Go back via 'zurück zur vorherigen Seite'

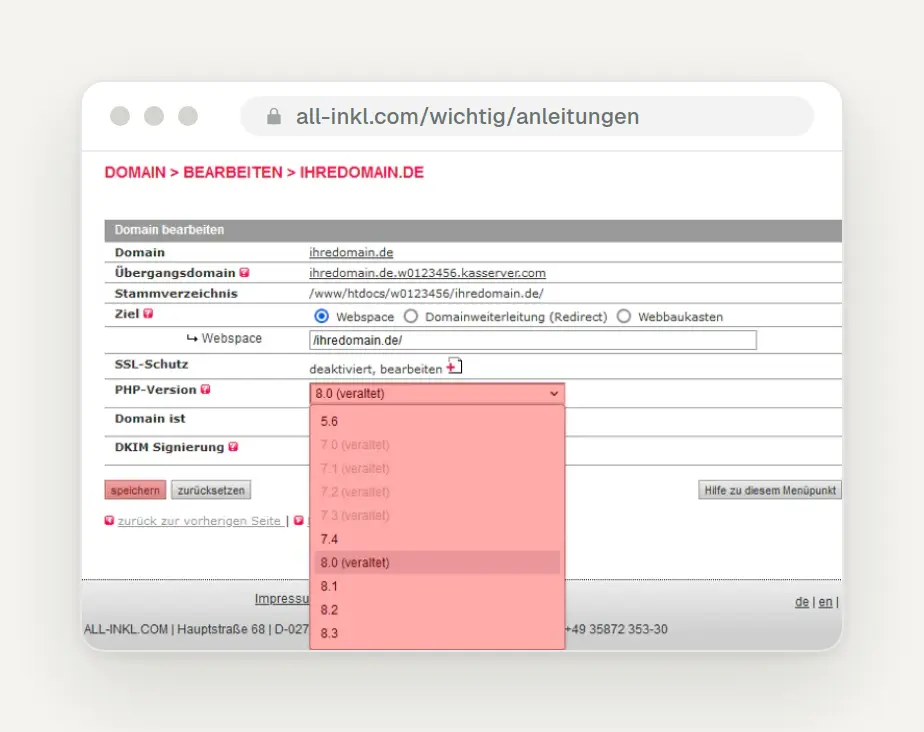(199, 521)
